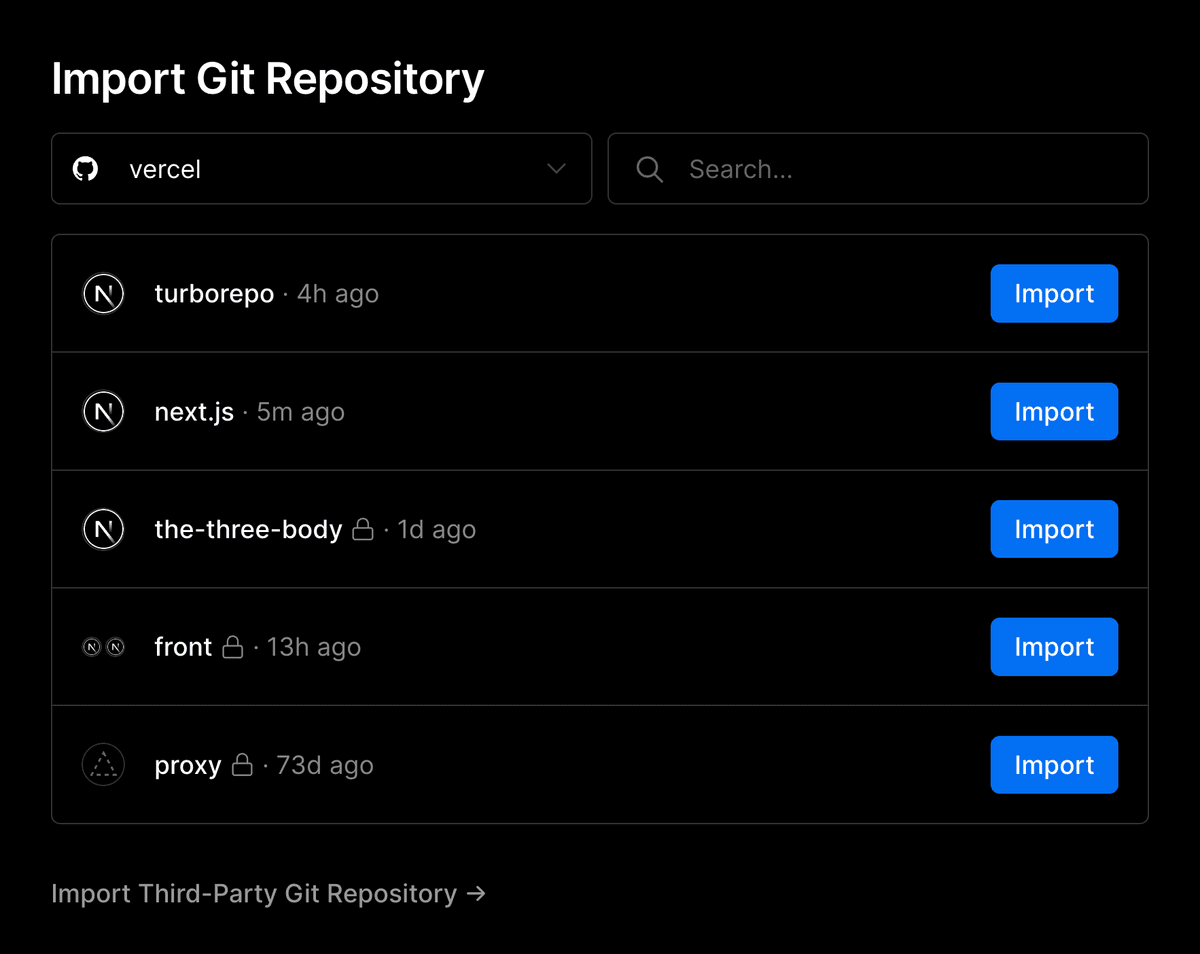
Task: Import the the-three-body repository
Action: 1054,530
